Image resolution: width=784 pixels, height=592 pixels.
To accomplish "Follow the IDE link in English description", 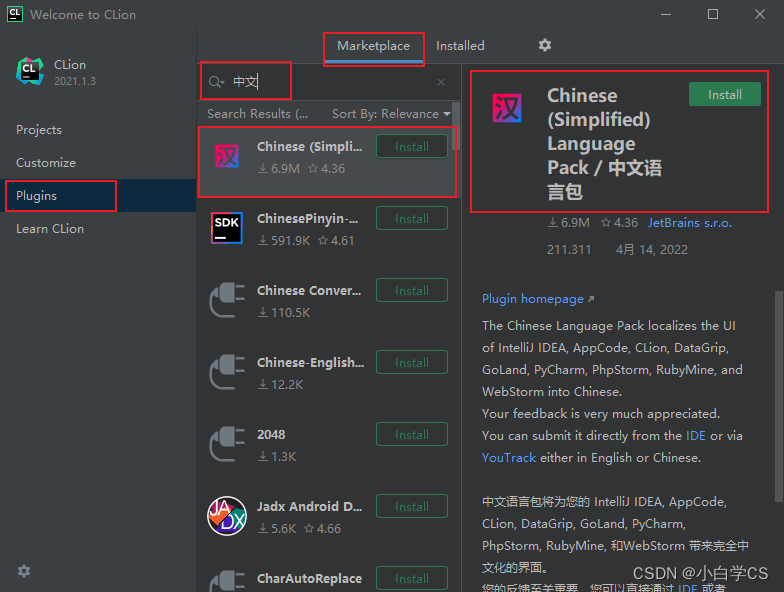I will click(696, 436).
